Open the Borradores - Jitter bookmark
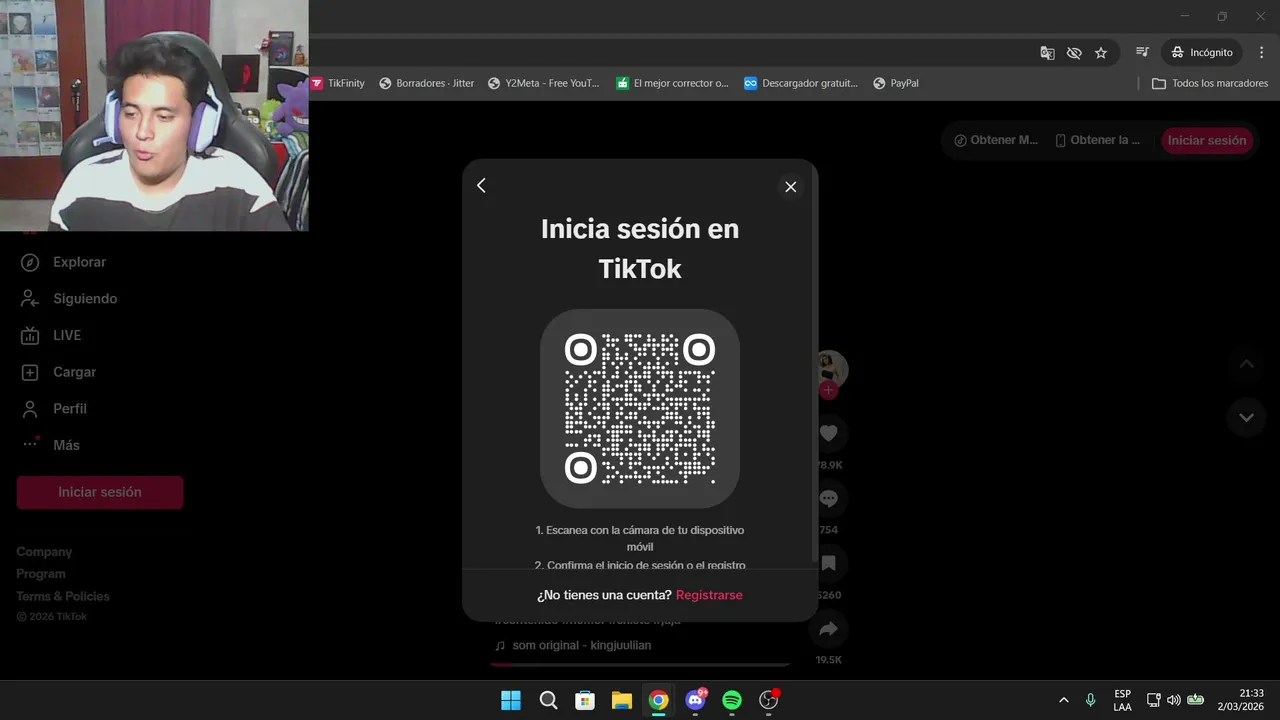 tap(427, 83)
